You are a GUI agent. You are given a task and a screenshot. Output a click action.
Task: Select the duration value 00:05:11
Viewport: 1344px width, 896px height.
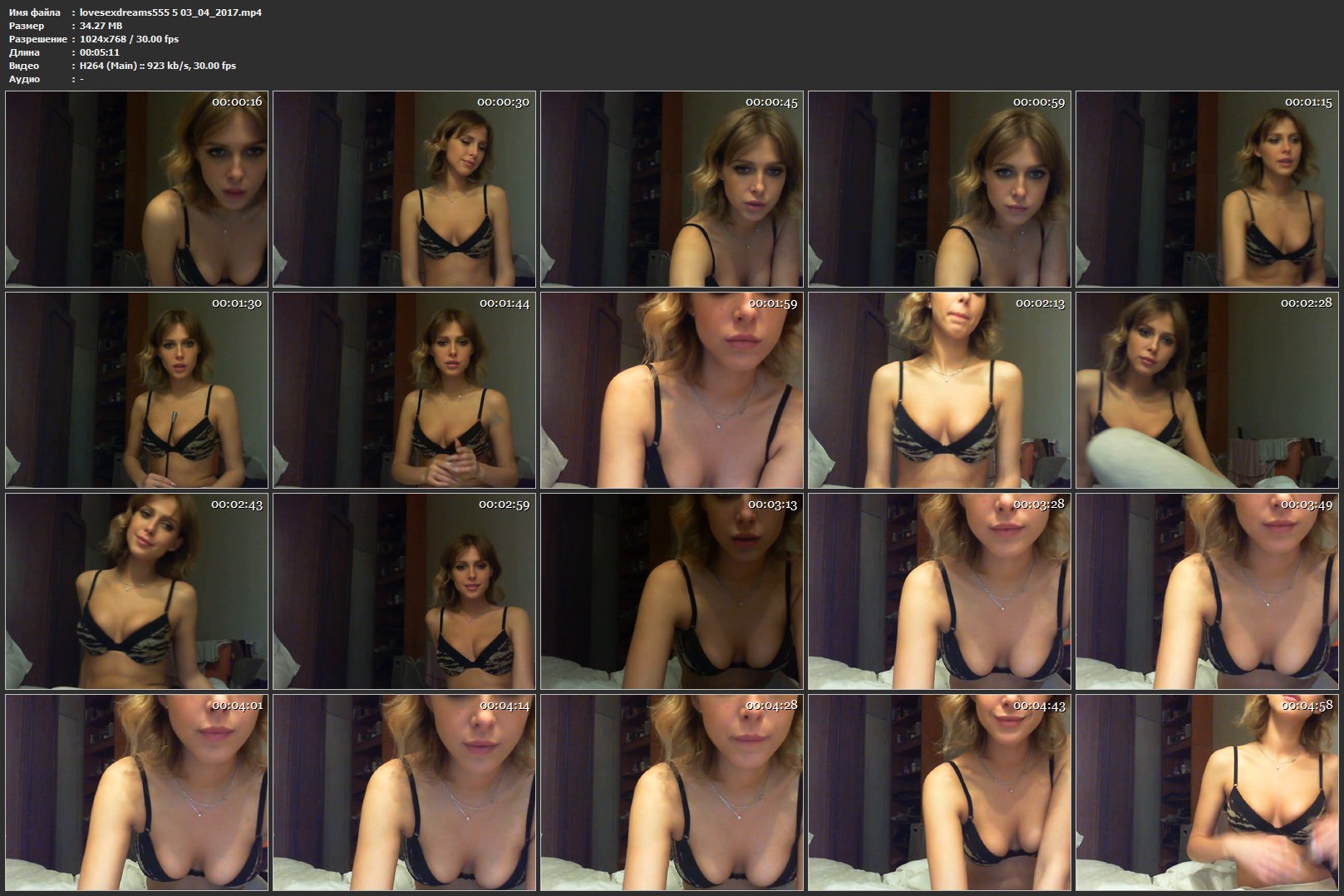(x=100, y=52)
